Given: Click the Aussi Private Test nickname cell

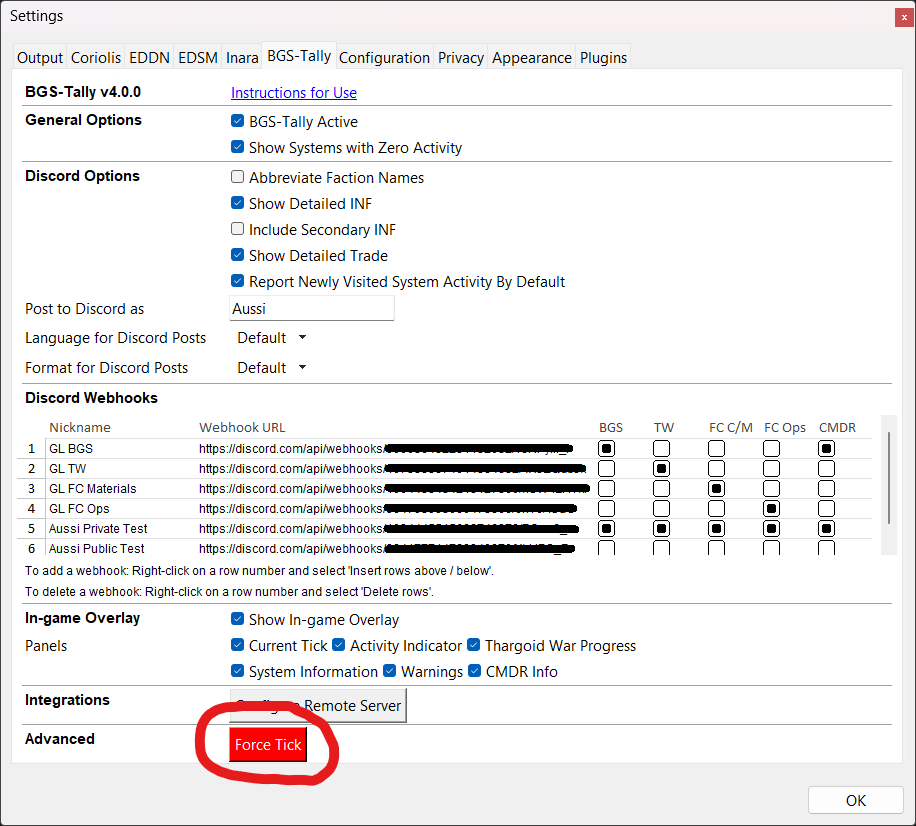Looking at the screenshot, I should click(120, 529).
